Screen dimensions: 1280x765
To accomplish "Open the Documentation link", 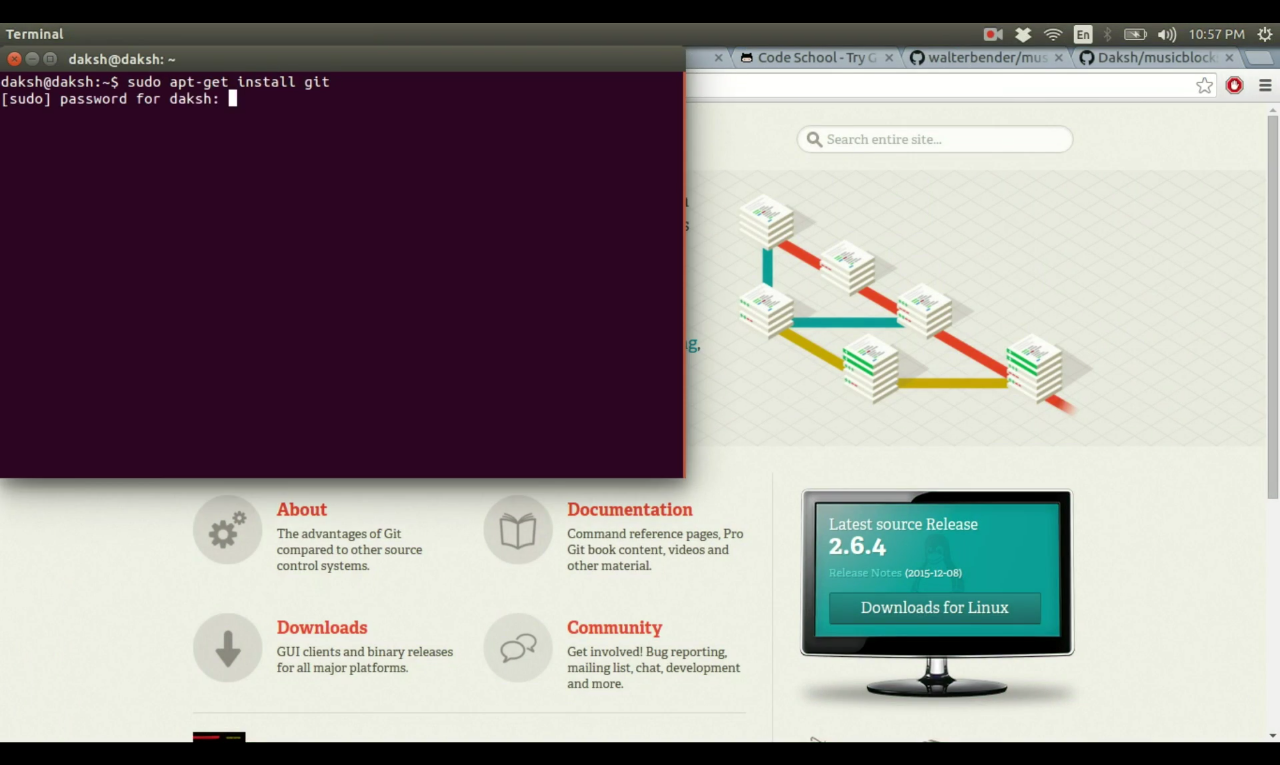I will 629,510.
